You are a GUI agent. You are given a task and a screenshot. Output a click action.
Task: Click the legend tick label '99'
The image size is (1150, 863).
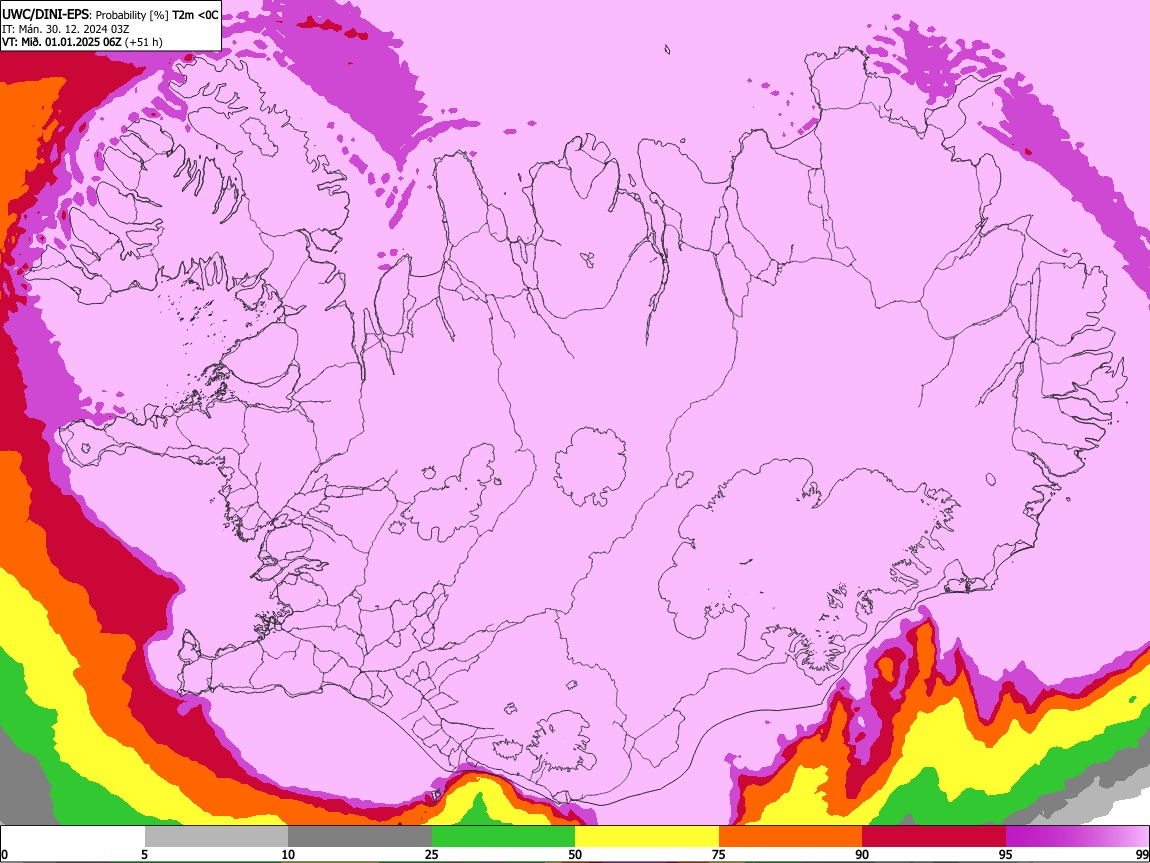(1142, 854)
